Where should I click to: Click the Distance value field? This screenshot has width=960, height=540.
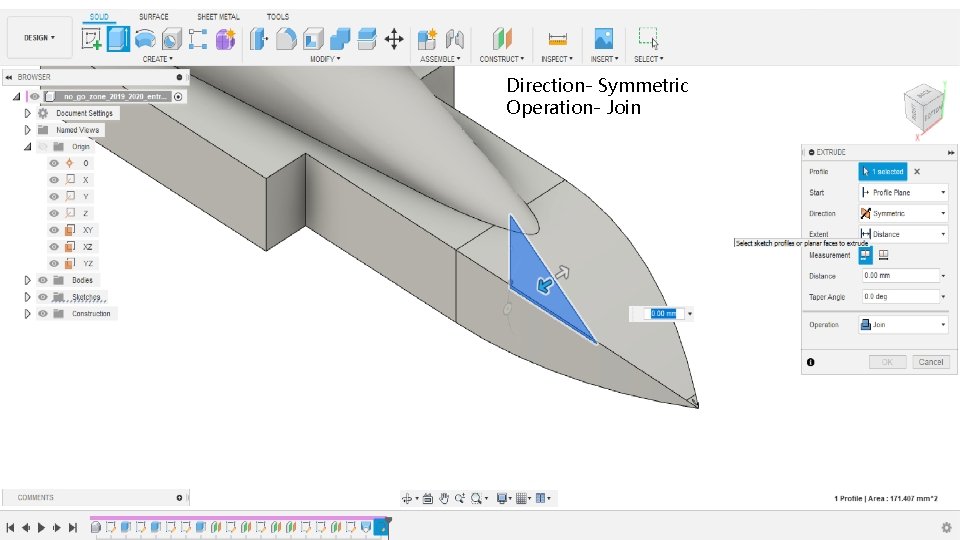tap(900, 276)
